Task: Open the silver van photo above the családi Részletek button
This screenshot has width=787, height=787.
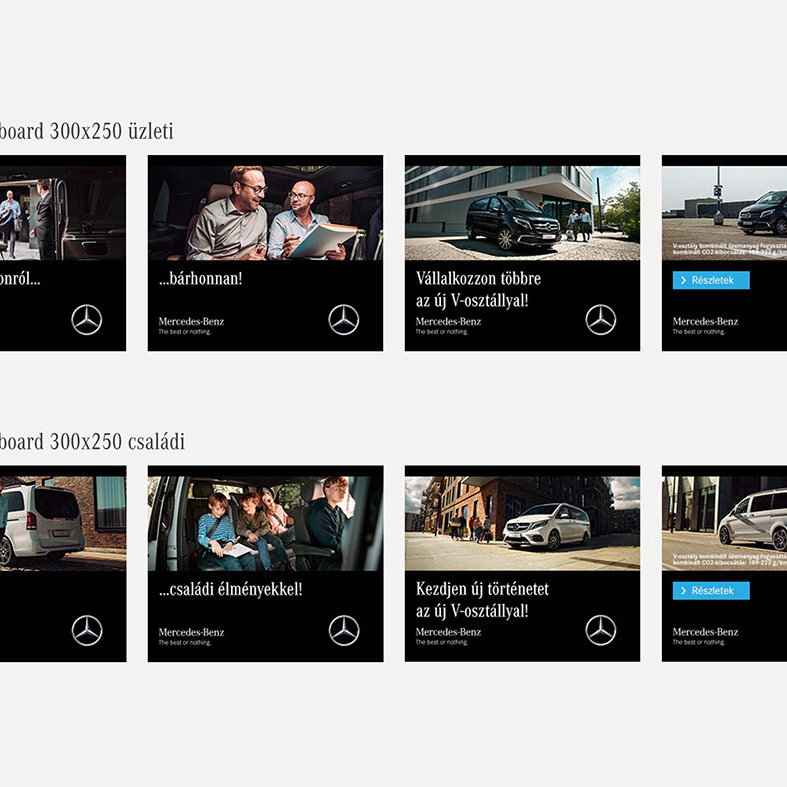Action: [724, 523]
